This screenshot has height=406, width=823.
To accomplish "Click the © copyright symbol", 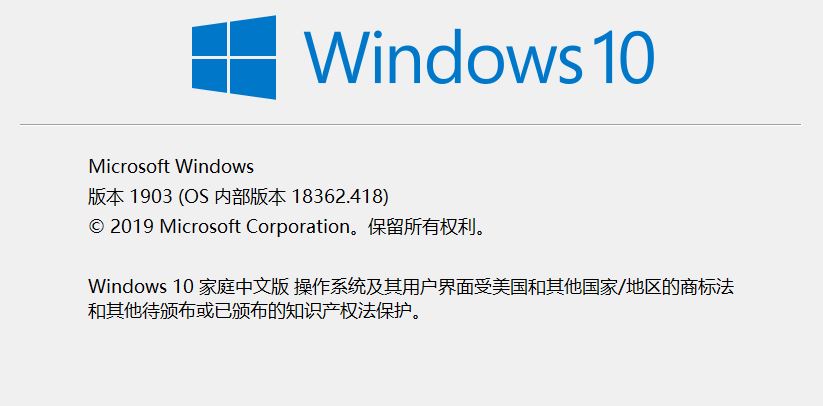I will [x=97, y=227].
